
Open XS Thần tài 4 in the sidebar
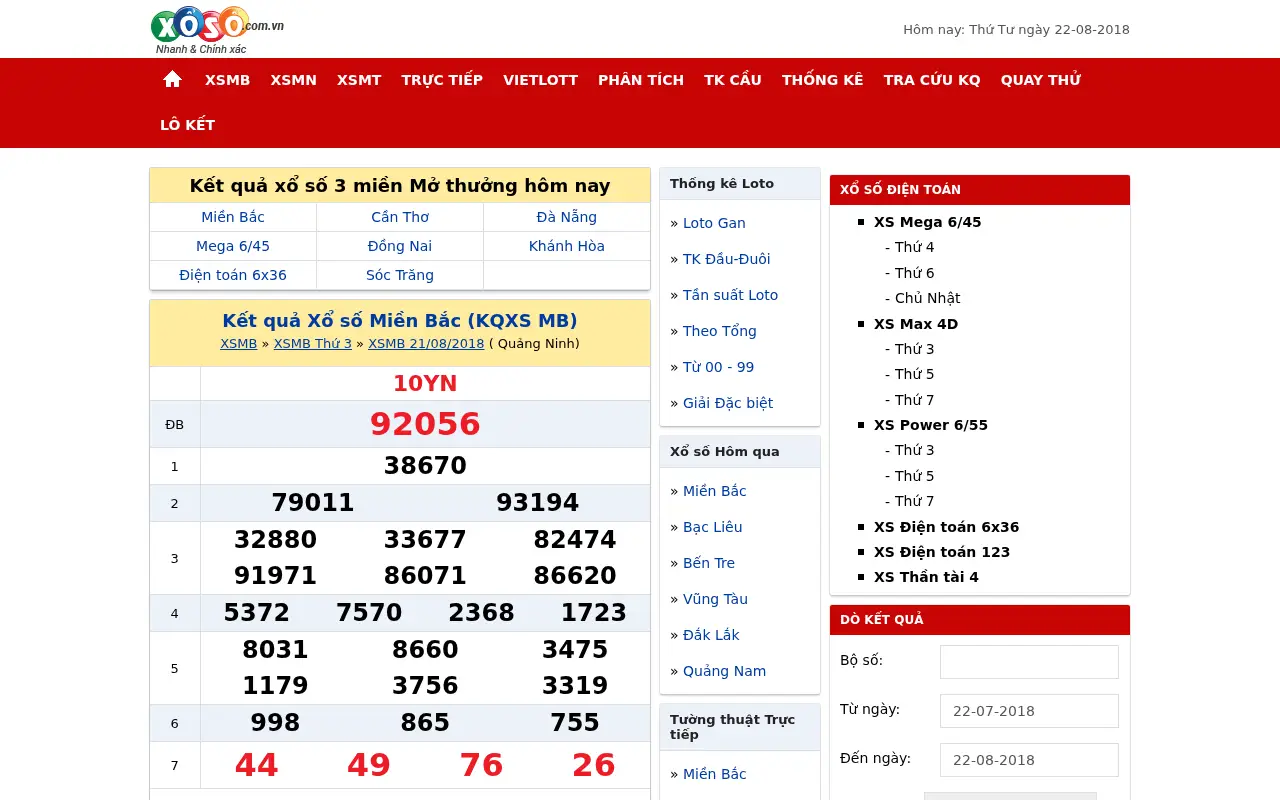point(926,577)
